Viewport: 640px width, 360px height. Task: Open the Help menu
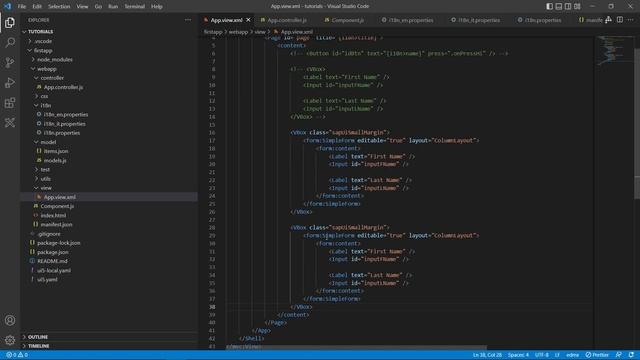pyautogui.click(x=157, y=7)
